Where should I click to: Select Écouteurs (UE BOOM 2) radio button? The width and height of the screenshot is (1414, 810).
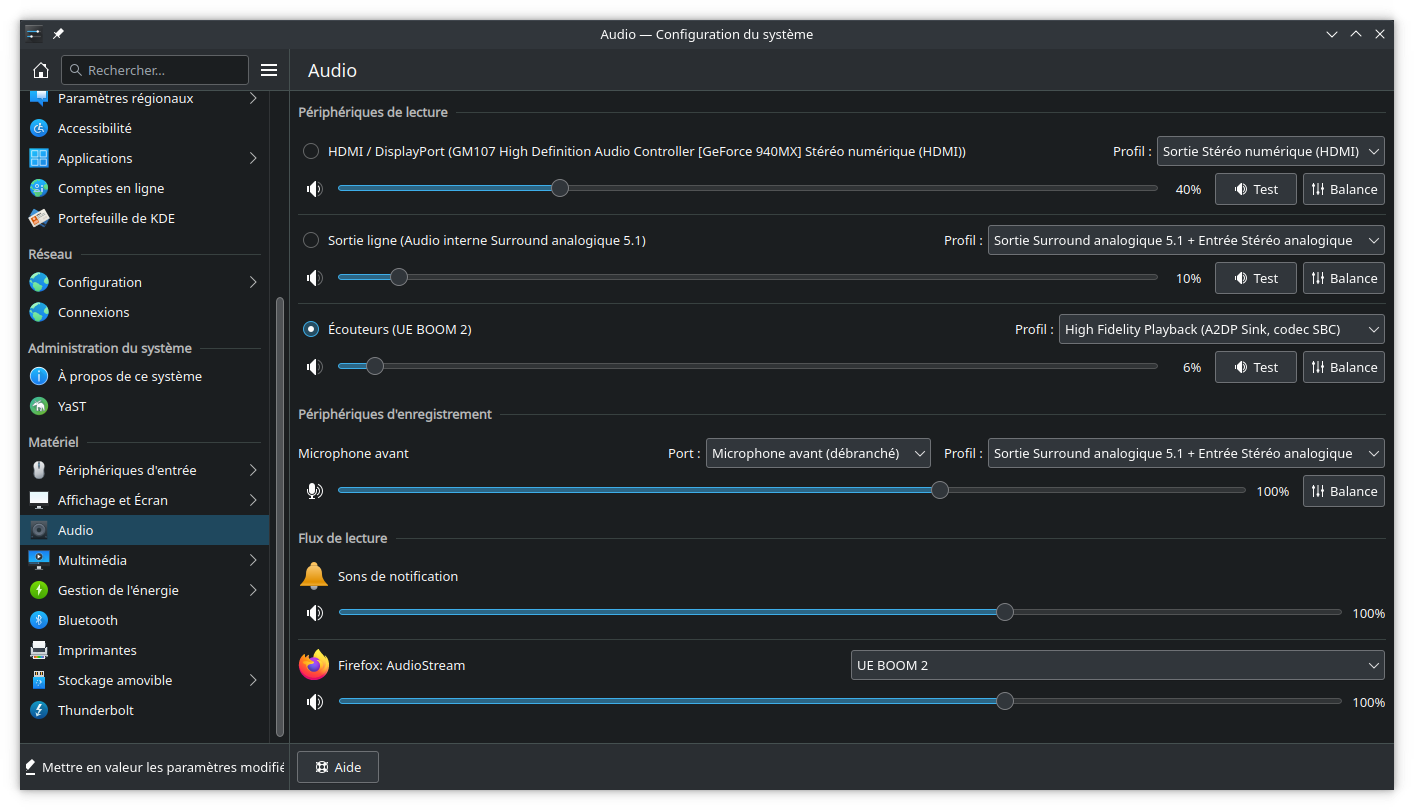point(311,329)
